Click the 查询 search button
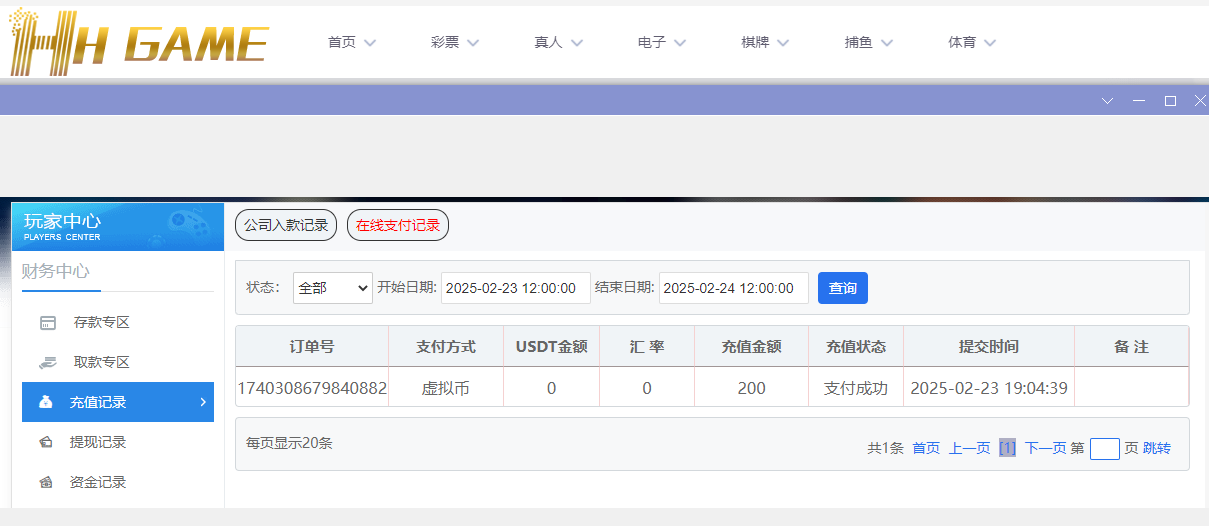 (x=842, y=288)
